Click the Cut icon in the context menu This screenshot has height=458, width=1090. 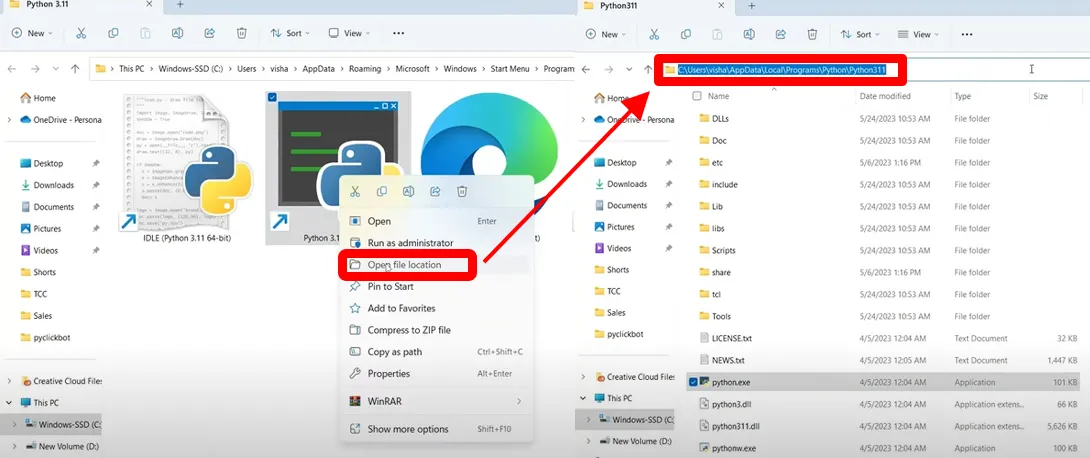[x=356, y=192]
